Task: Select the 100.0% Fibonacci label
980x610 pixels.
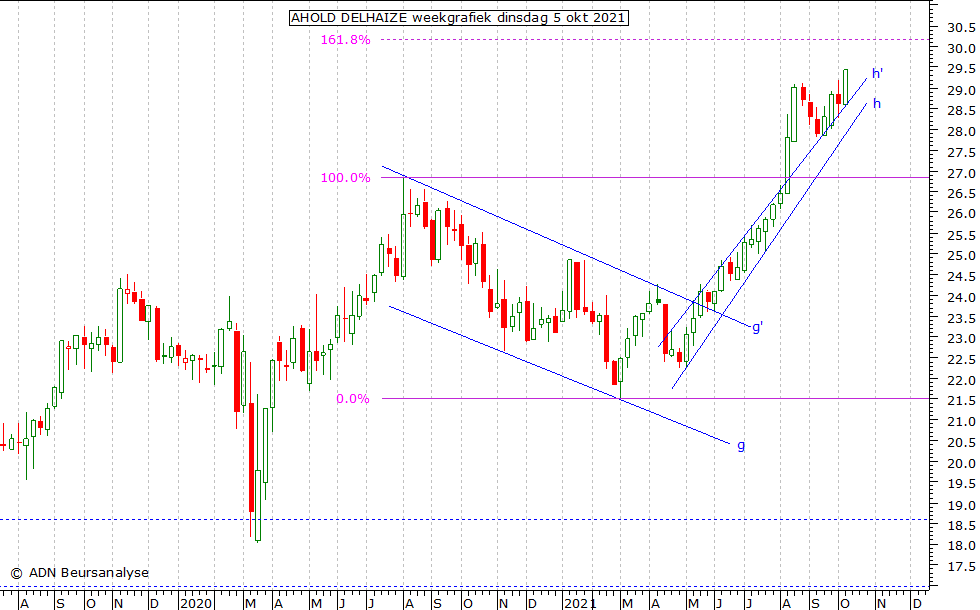Action: pyautogui.click(x=346, y=178)
